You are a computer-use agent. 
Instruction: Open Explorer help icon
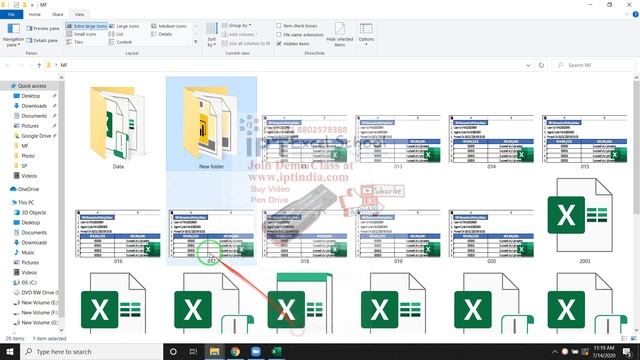click(635, 14)
